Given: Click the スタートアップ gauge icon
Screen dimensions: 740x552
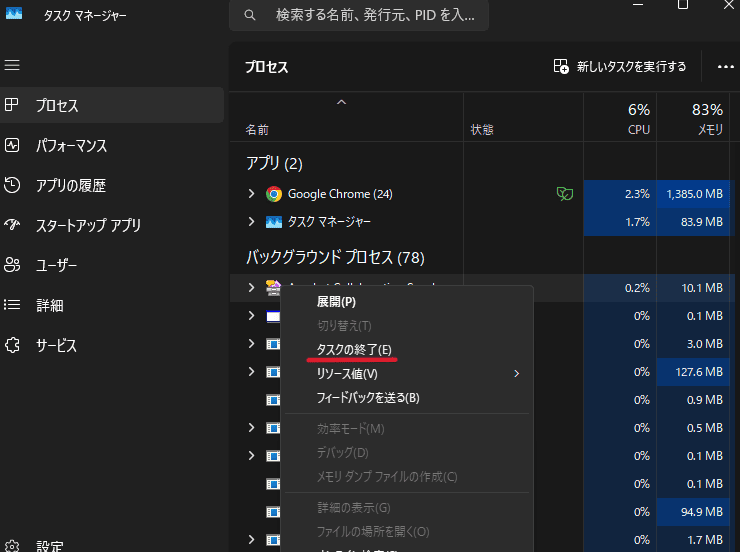Looking at the screenshot, I should [x=12, y=225].
